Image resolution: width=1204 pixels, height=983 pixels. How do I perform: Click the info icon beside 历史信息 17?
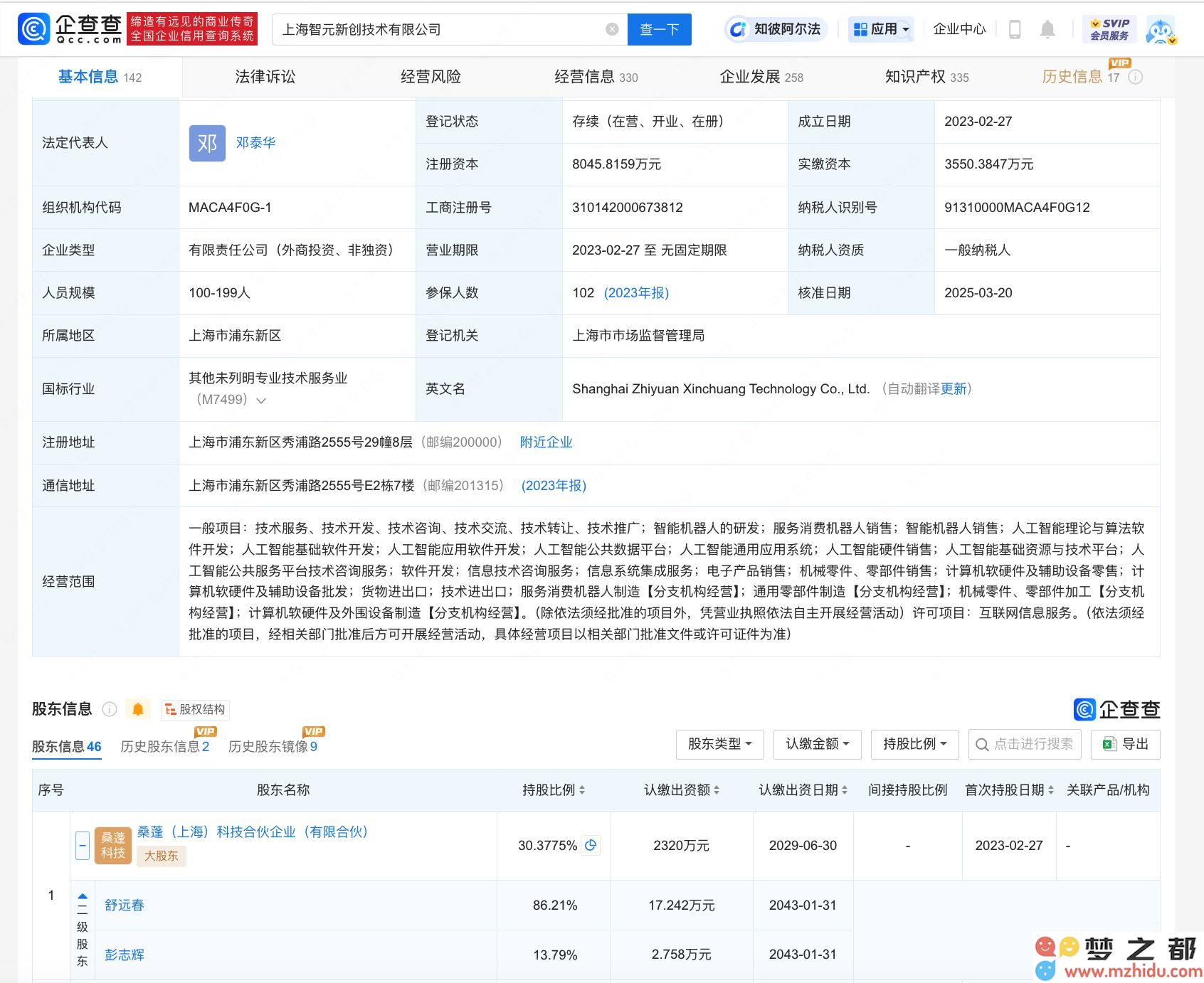[1136, 77]
